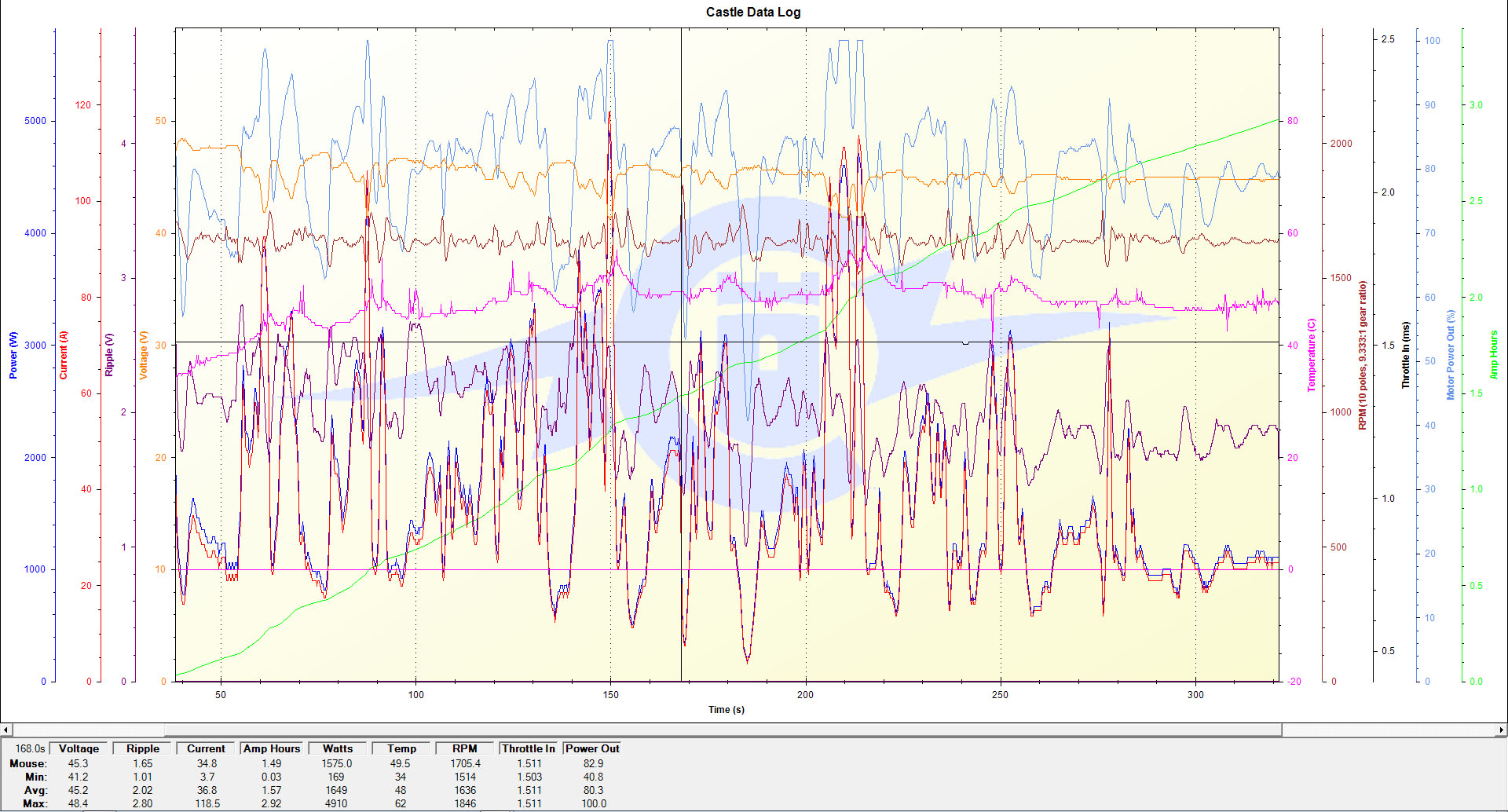Select the green Amp Hours axis label
1508x812 pixels.
click(1494, 355)
